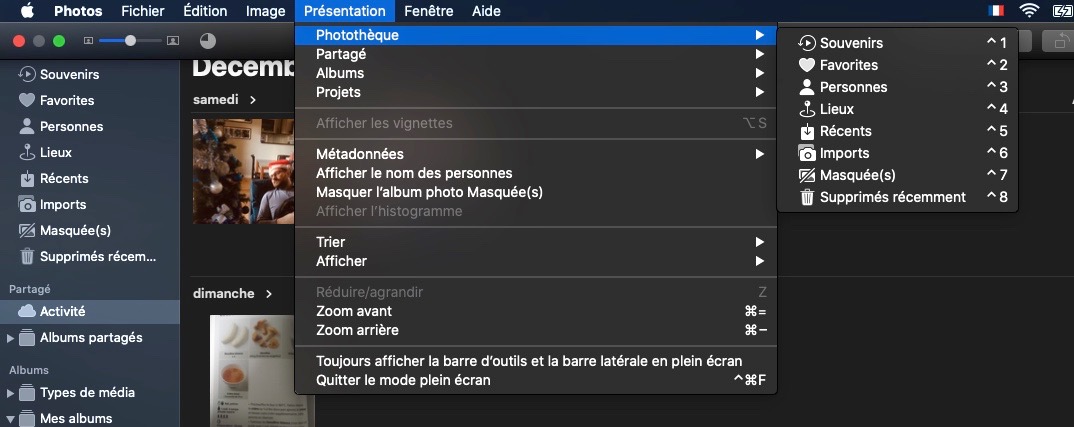Click the Lieux pin icon in the submenu

[808, 109]
